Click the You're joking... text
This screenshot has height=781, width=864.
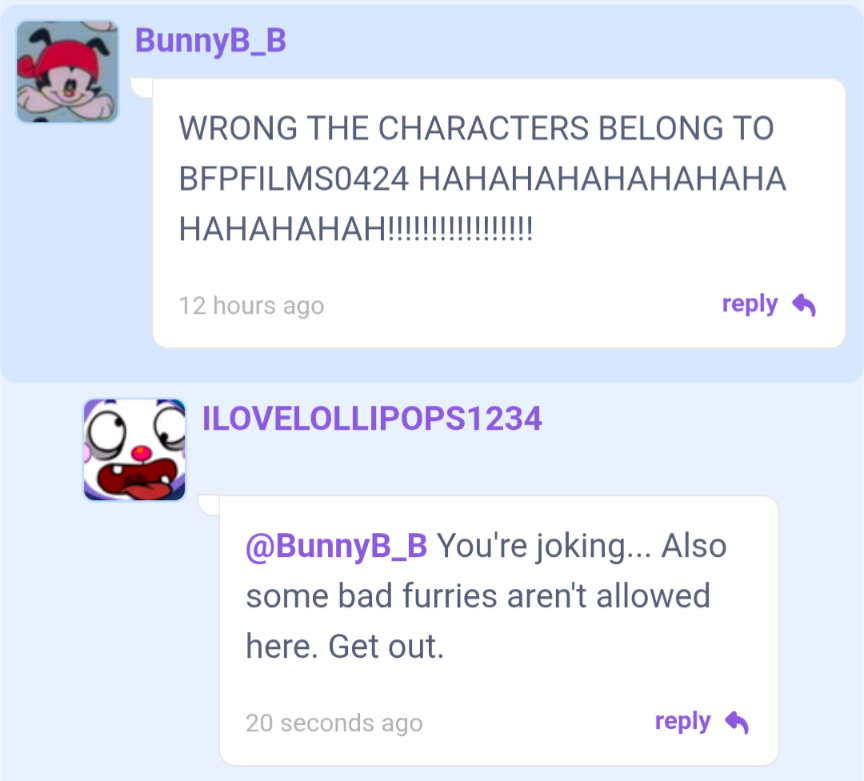point(544,546)
